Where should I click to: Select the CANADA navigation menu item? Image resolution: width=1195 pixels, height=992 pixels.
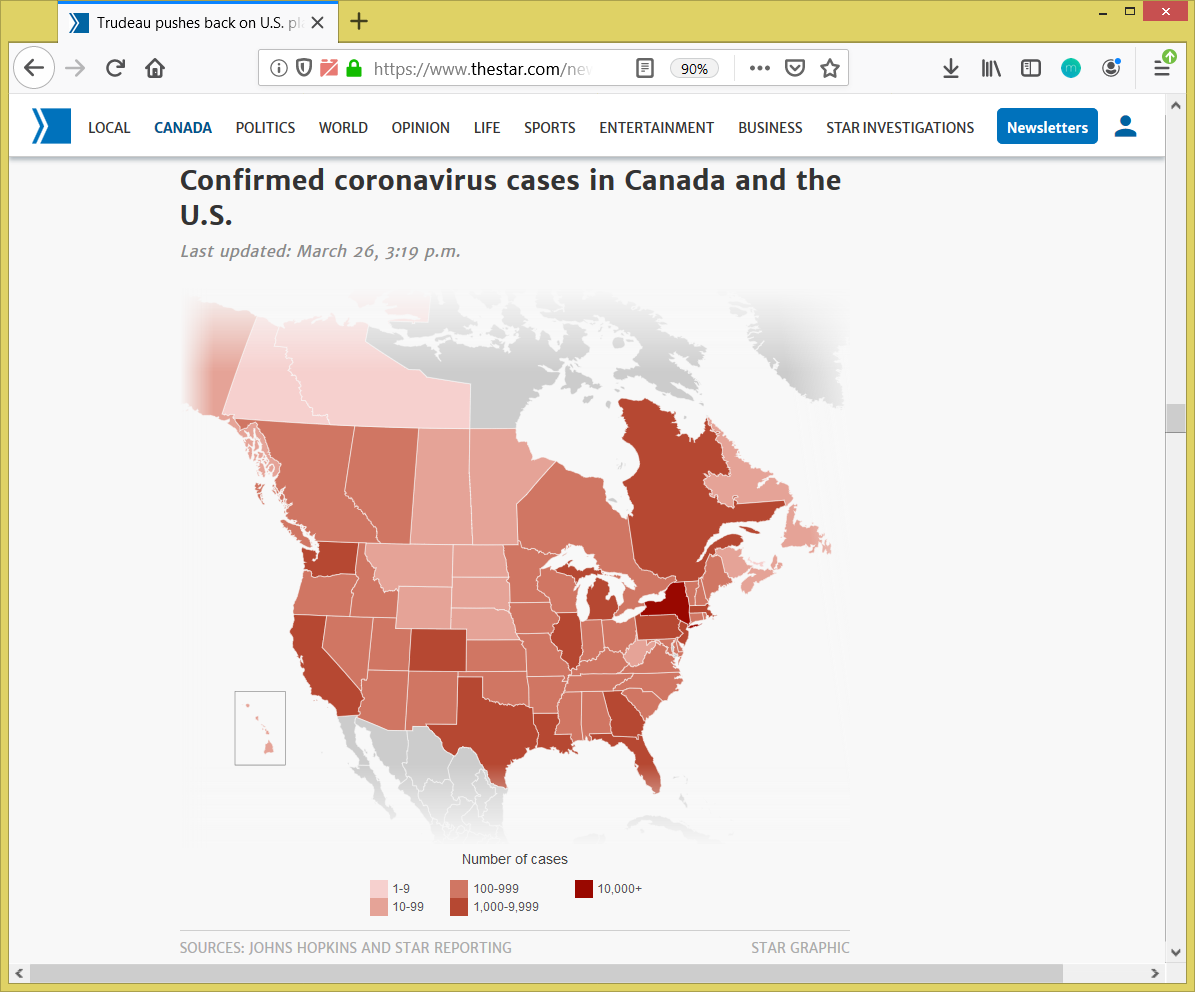point(183,127)
